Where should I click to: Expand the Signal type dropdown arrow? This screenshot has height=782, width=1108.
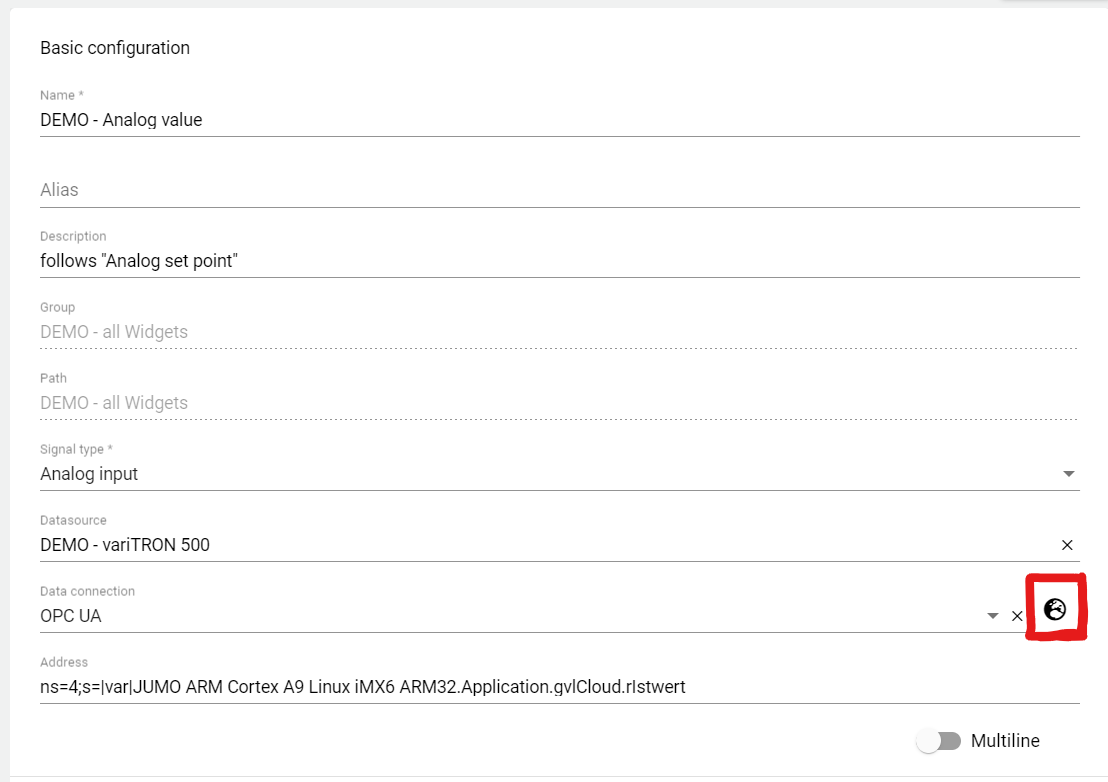[x=1068, y=474]
